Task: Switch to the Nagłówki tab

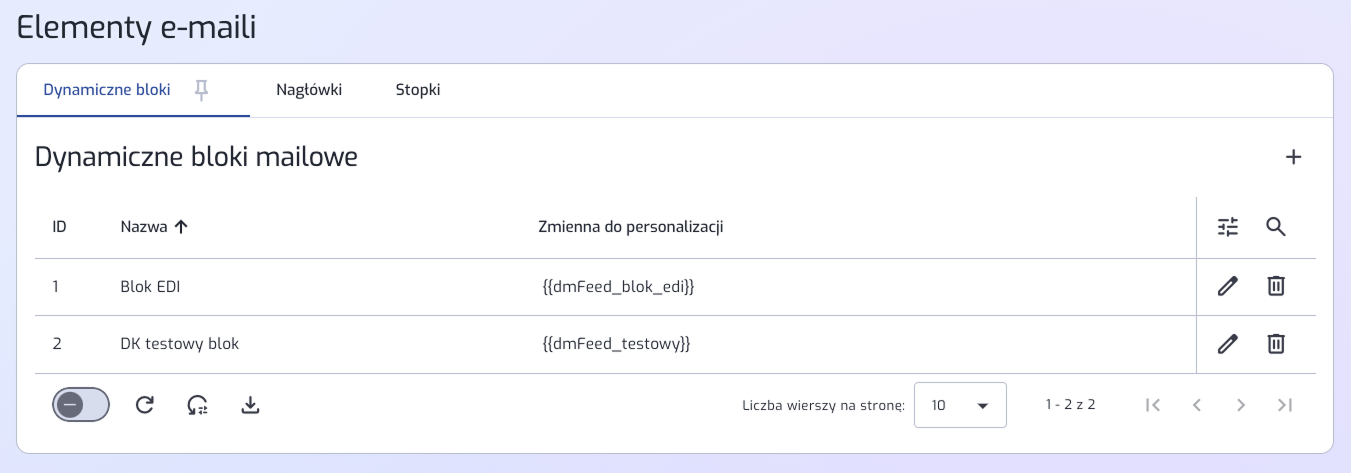Action: [x=309, y=90]
